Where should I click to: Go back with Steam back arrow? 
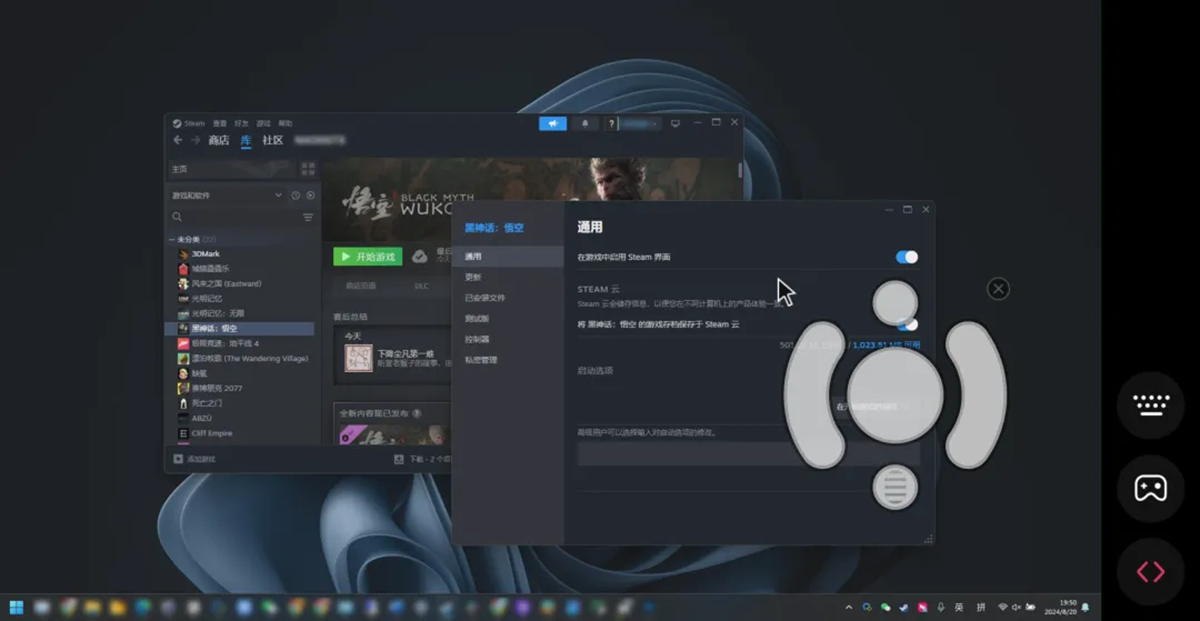coord(178,140)
